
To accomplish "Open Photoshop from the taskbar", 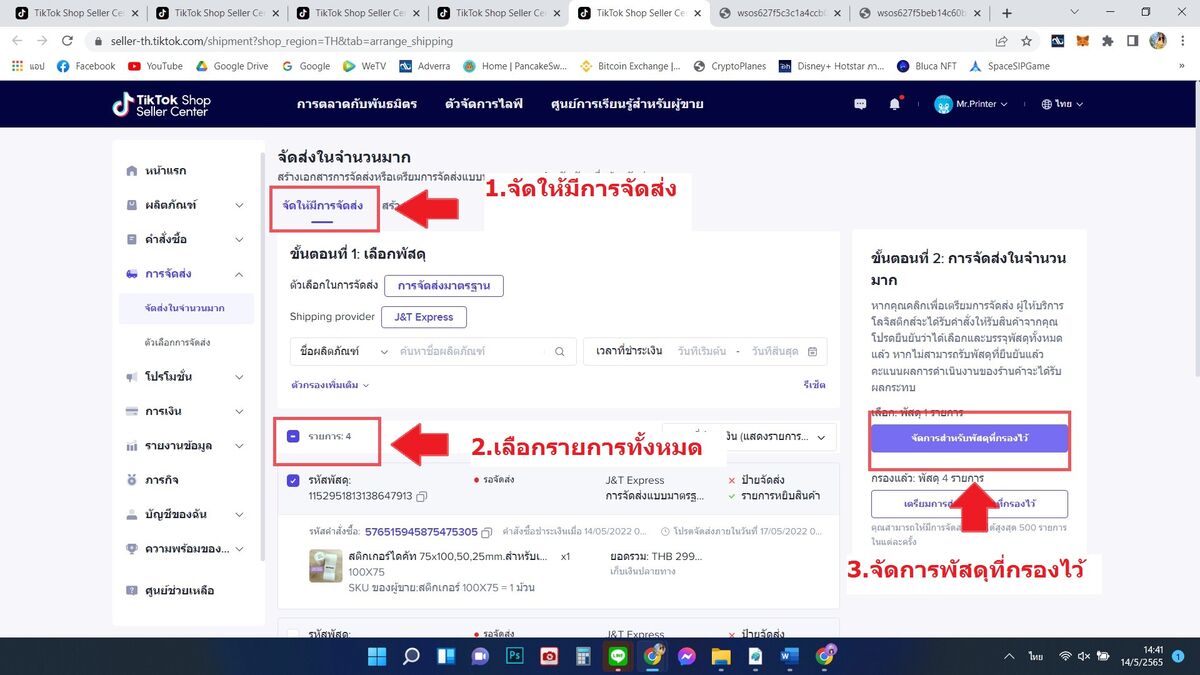I will [x=515, y=656].
